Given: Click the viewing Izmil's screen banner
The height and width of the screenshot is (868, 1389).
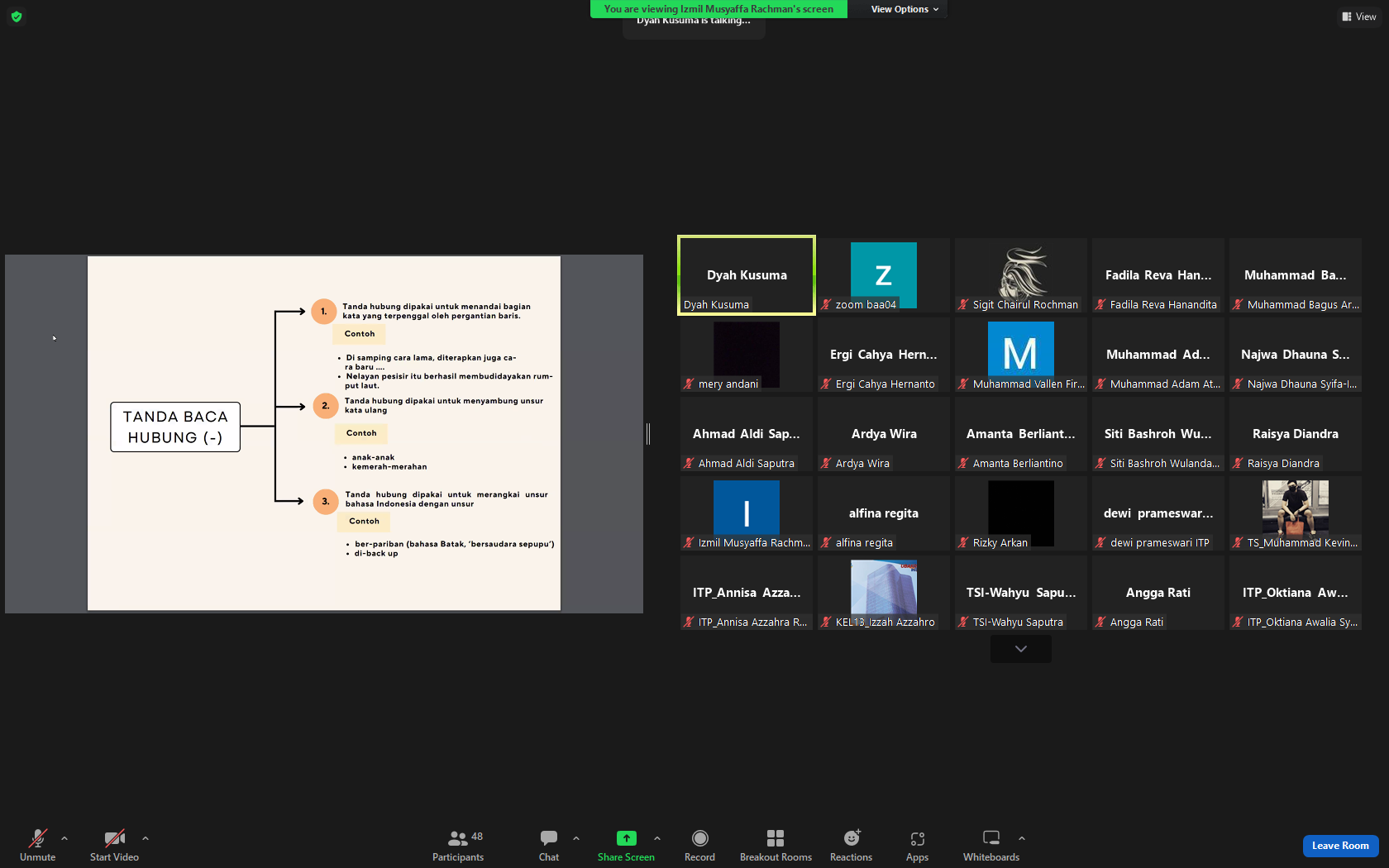Looking at the screenshot, I should [x=718, y=9].
